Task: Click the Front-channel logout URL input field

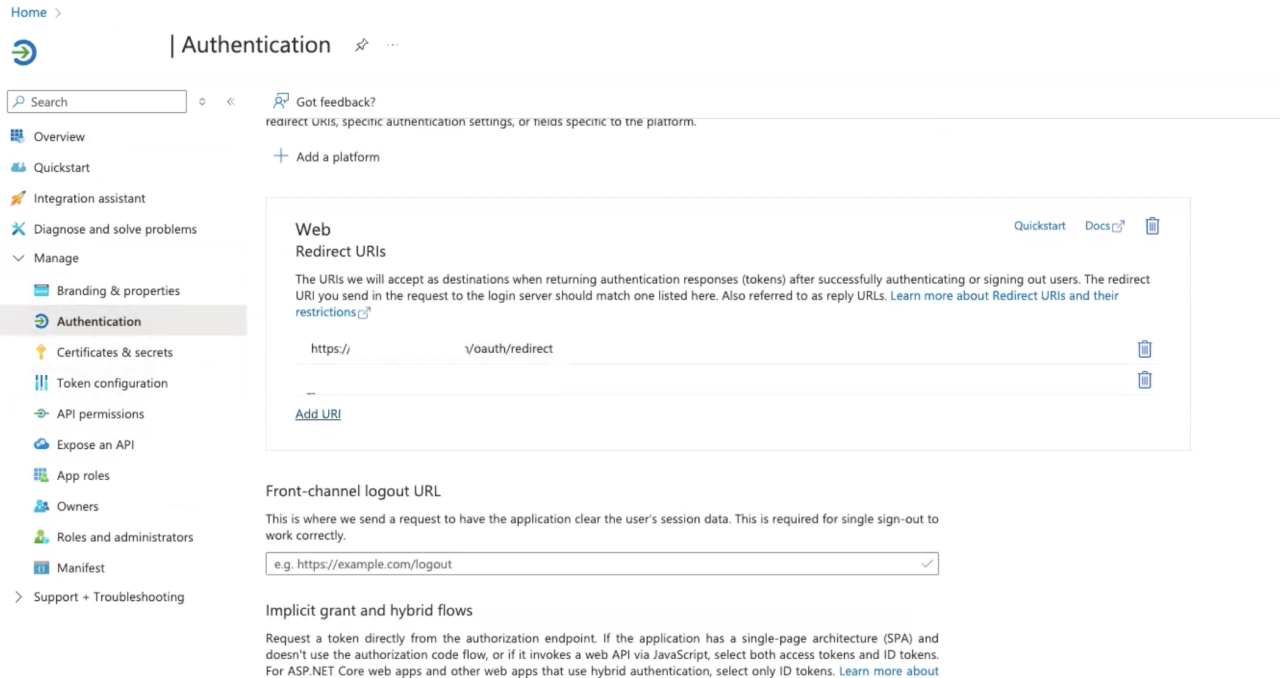Action: (x=601, y=563)
